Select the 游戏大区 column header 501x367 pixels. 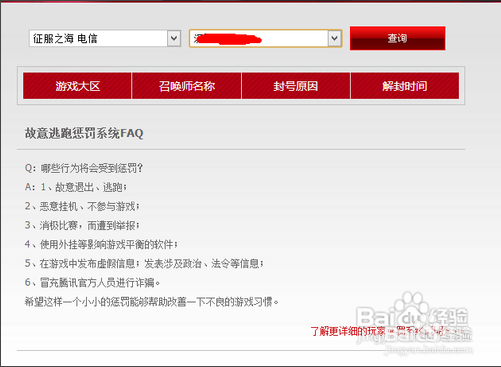tap(77, 86)
